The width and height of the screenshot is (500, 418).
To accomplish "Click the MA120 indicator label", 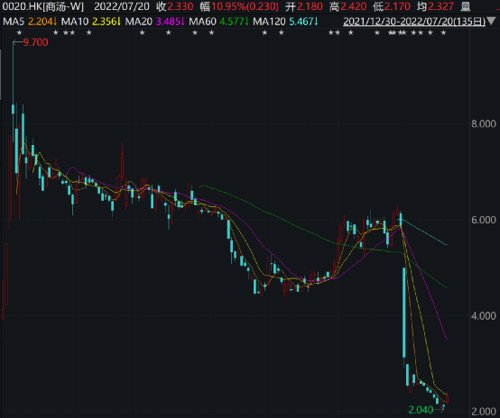I will point(286,22).
